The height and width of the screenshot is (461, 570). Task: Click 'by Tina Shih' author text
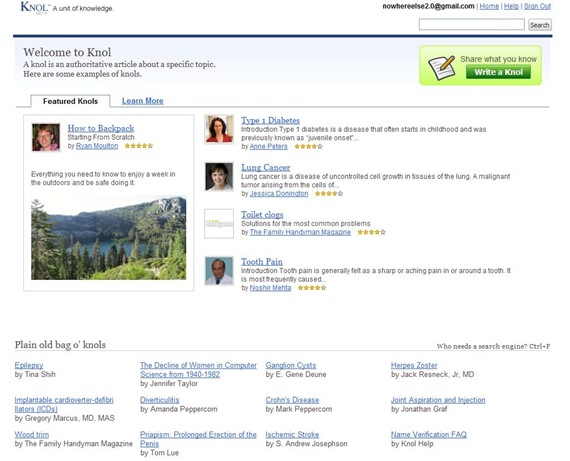point(35,374)
